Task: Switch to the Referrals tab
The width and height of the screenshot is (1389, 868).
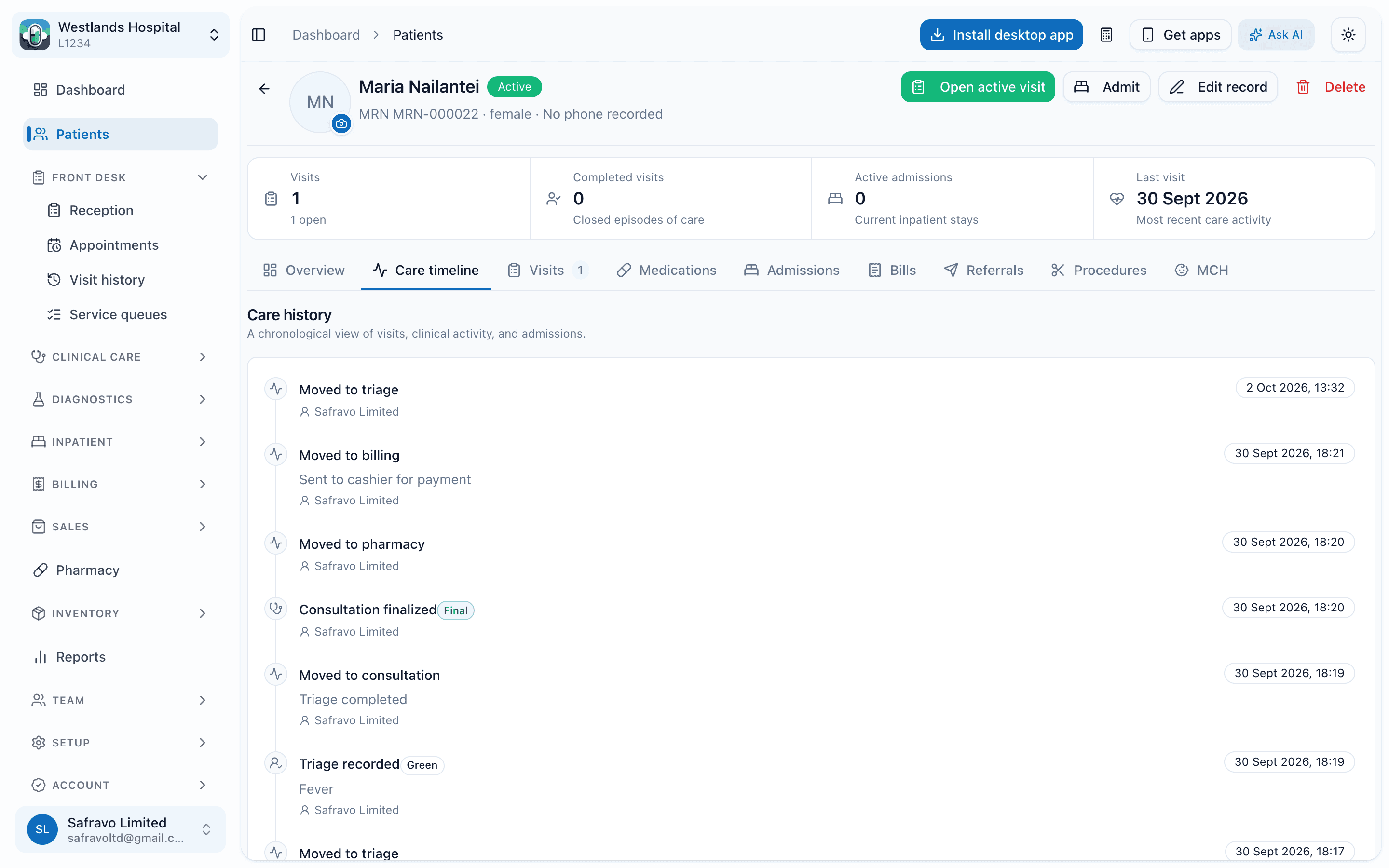Action: [984, 271]
